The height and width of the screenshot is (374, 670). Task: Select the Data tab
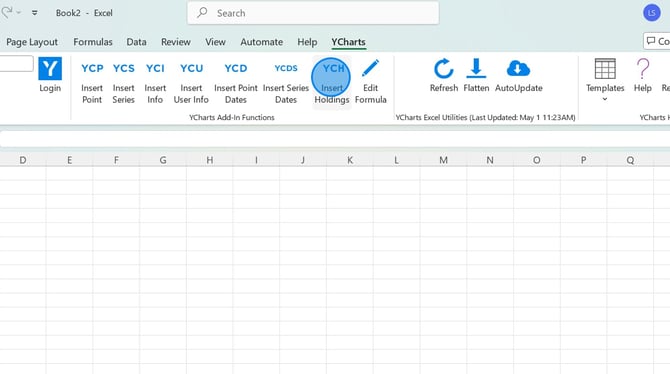coord(136,42)
